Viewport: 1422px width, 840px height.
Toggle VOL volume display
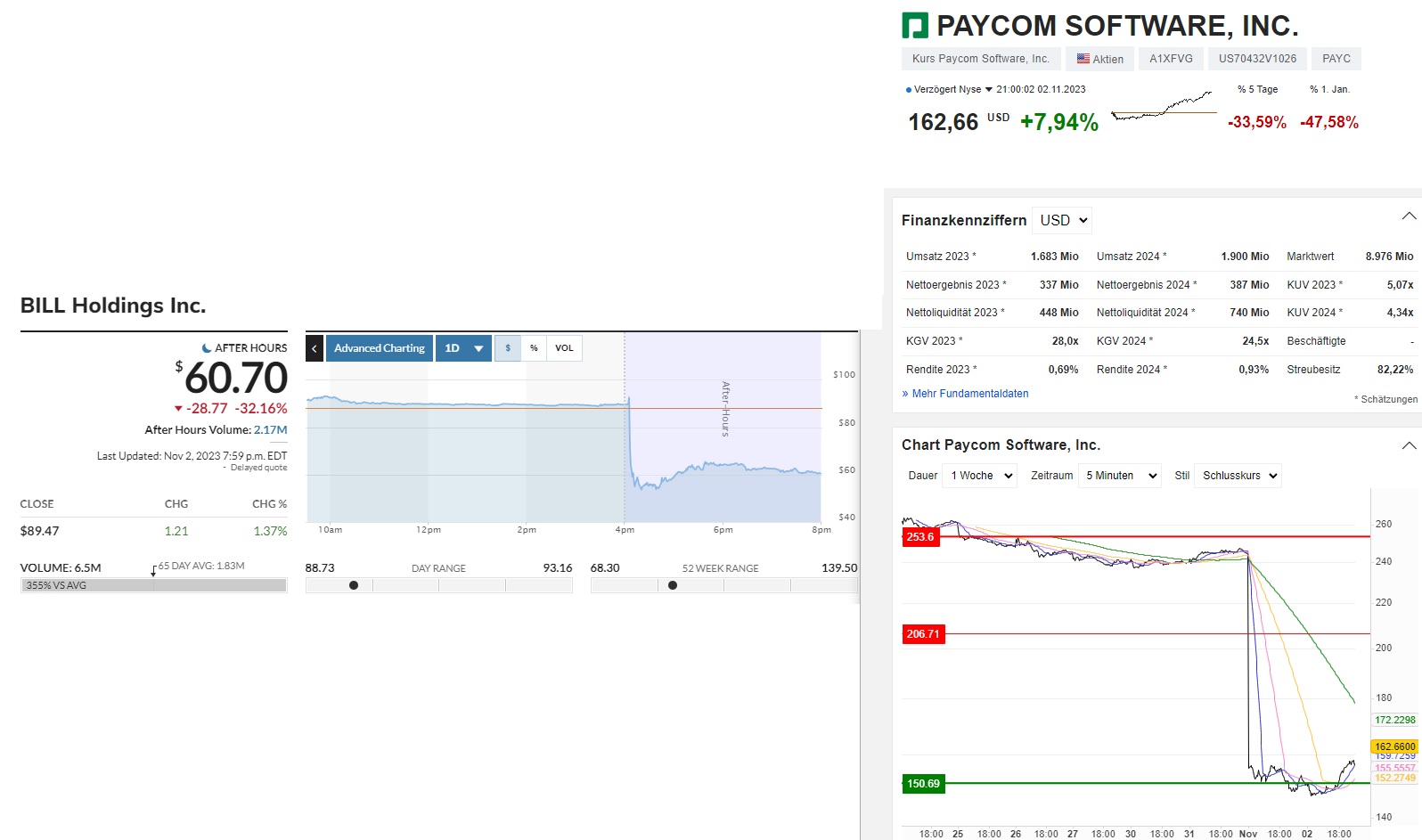(564, 348)
